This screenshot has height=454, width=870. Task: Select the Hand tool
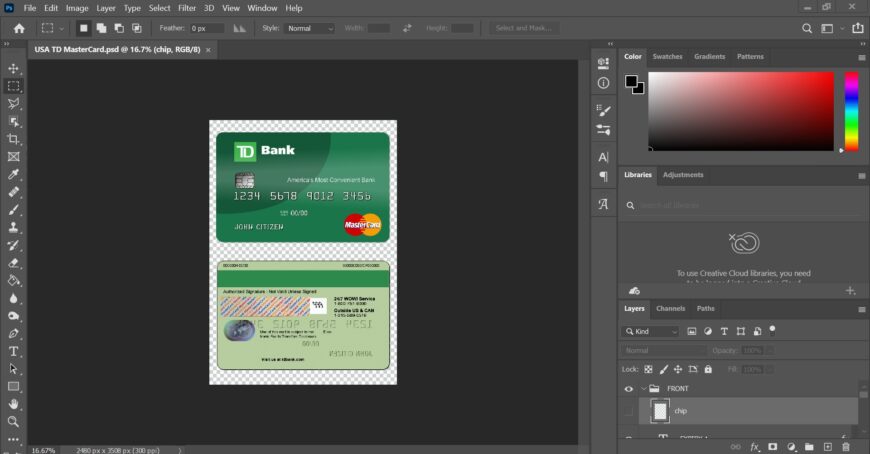click(13, 404)
